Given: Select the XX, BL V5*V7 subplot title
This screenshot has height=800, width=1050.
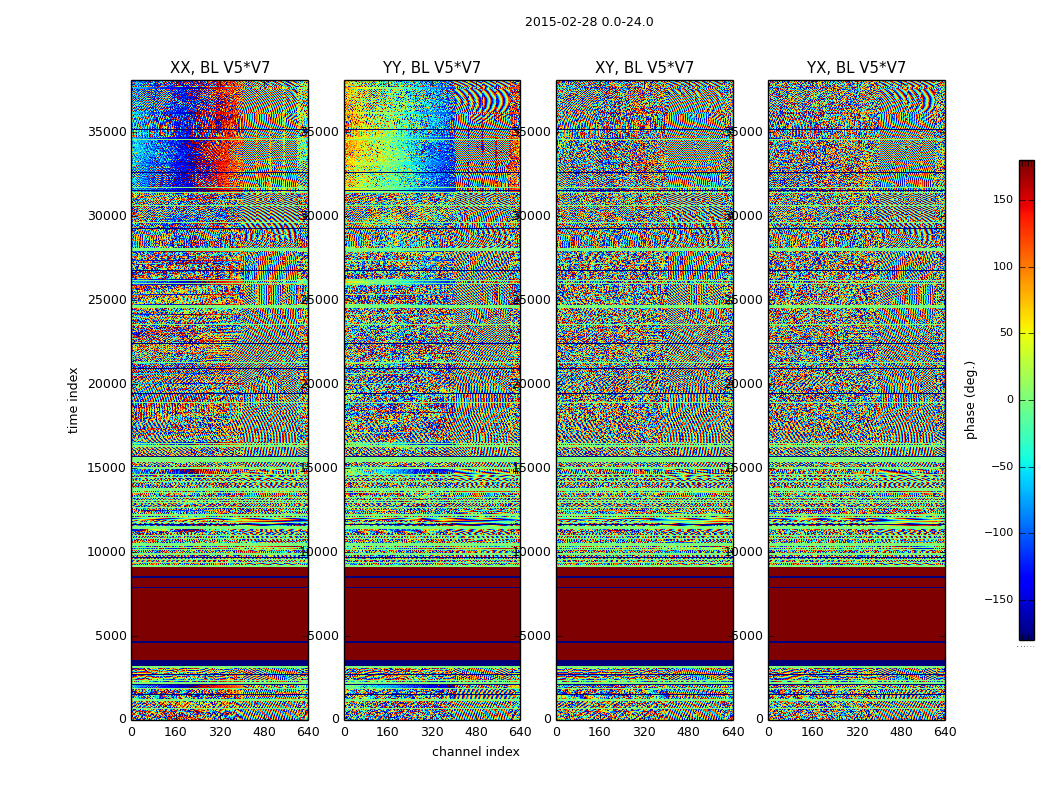Looking at the screenshot, I should pos(220,68).
